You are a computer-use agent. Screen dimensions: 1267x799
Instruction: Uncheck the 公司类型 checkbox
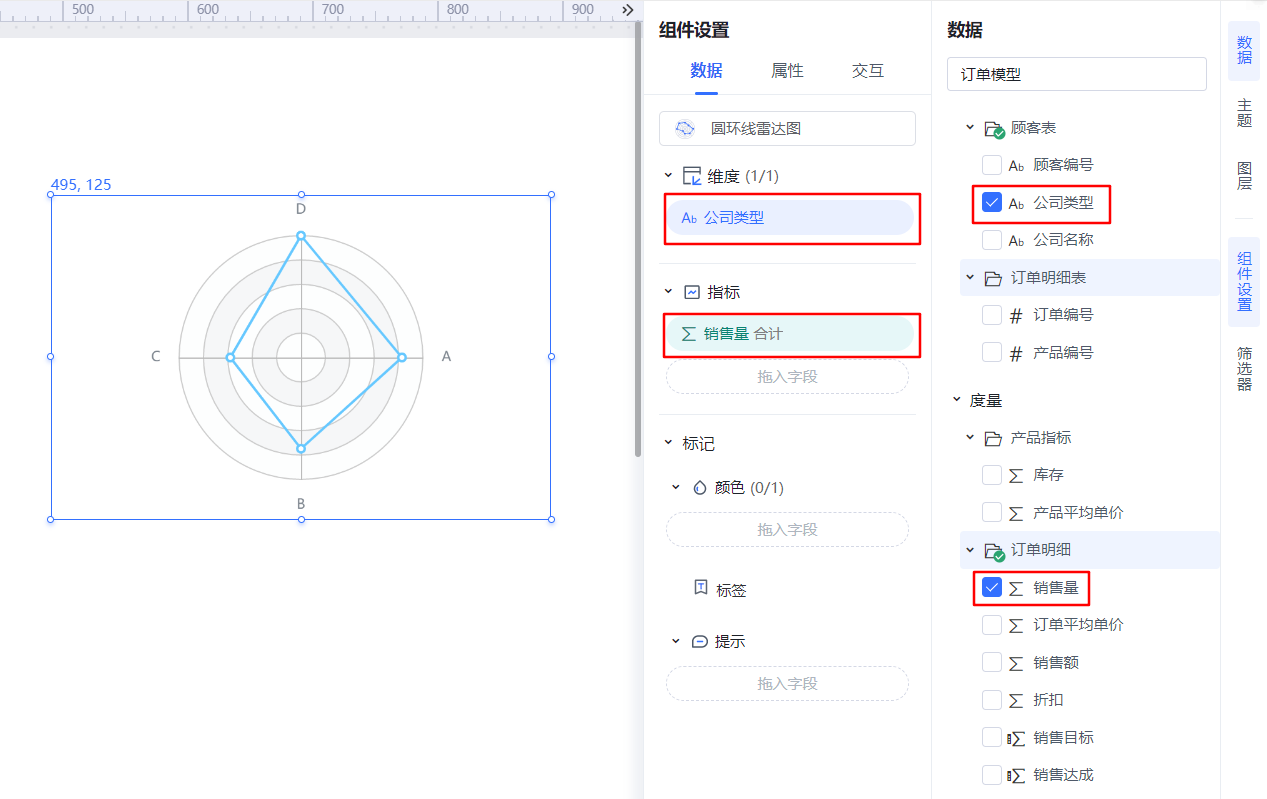pos(992,202)
